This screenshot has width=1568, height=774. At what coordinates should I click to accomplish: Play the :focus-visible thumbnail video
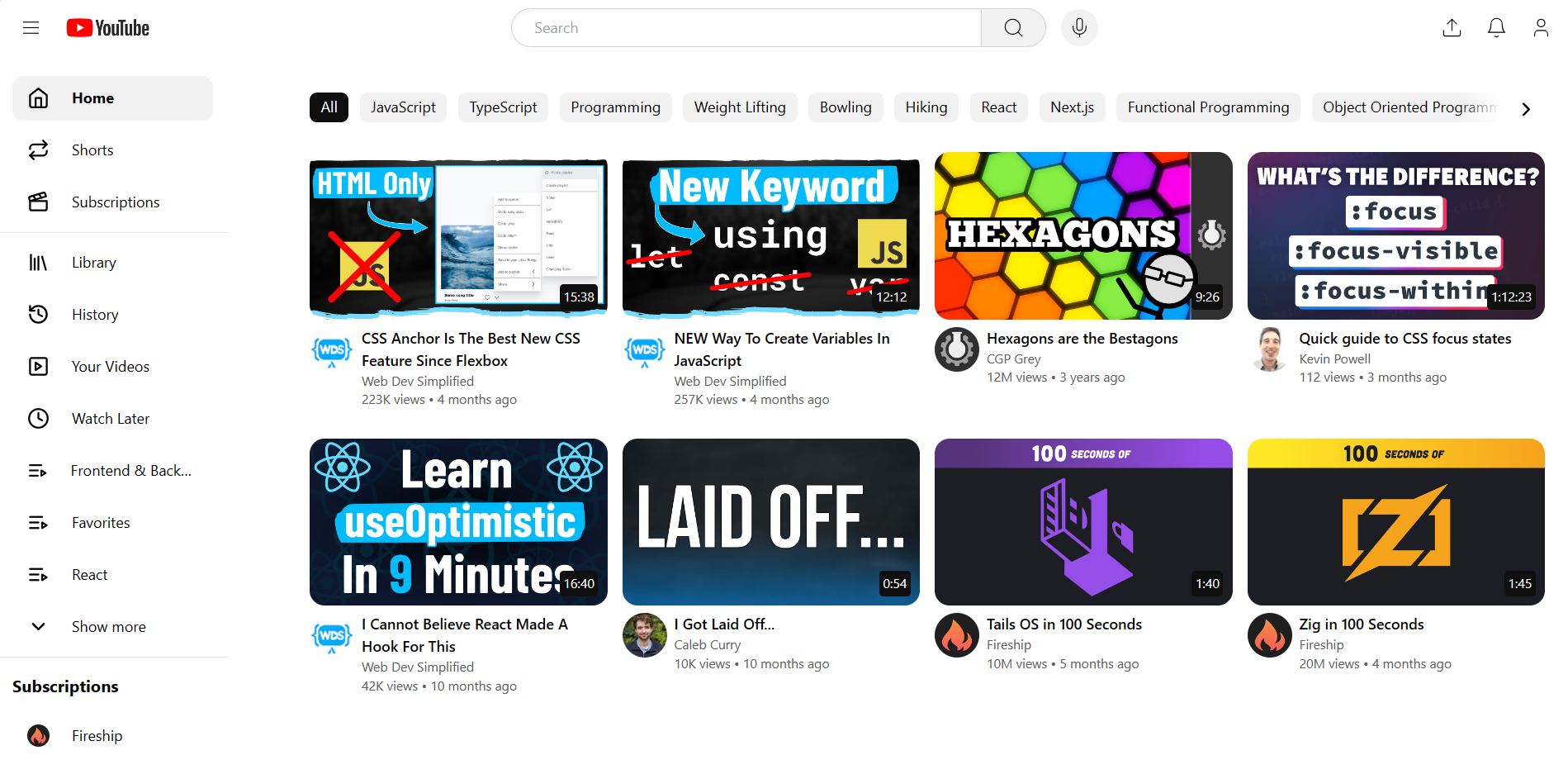[1396, 236]
